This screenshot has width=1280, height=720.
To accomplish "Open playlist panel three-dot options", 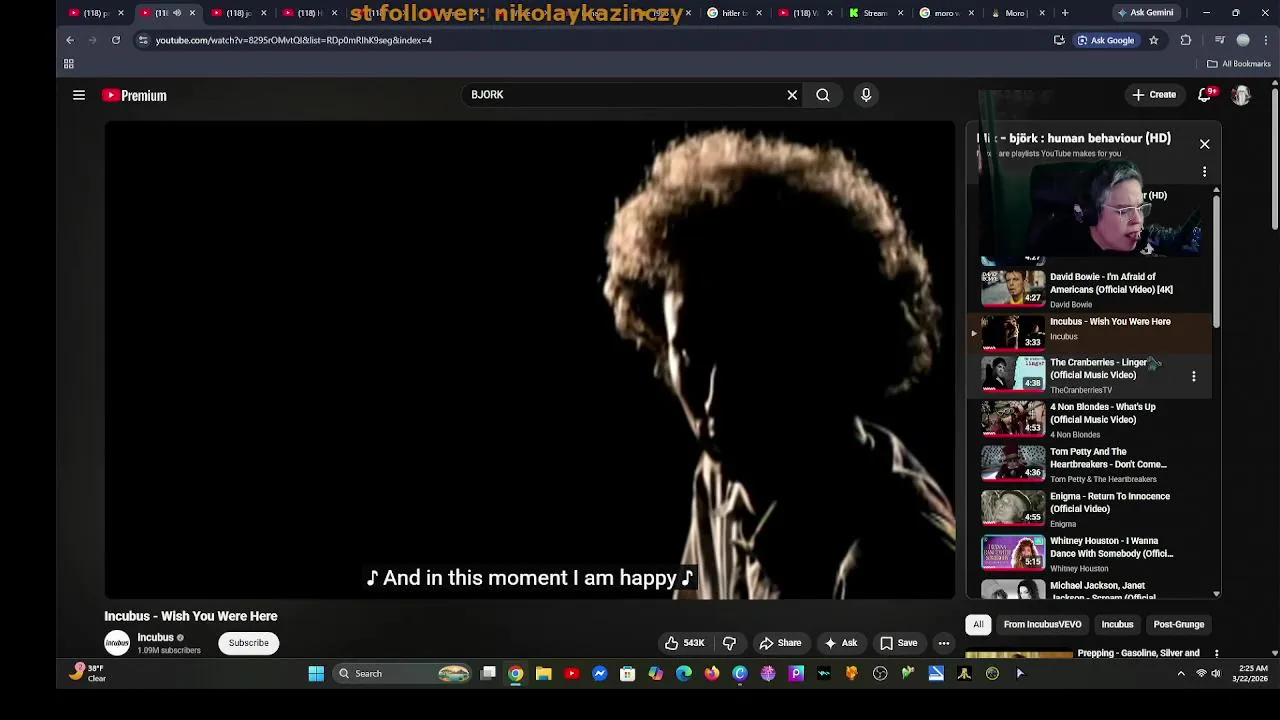I will [1204, 172].
